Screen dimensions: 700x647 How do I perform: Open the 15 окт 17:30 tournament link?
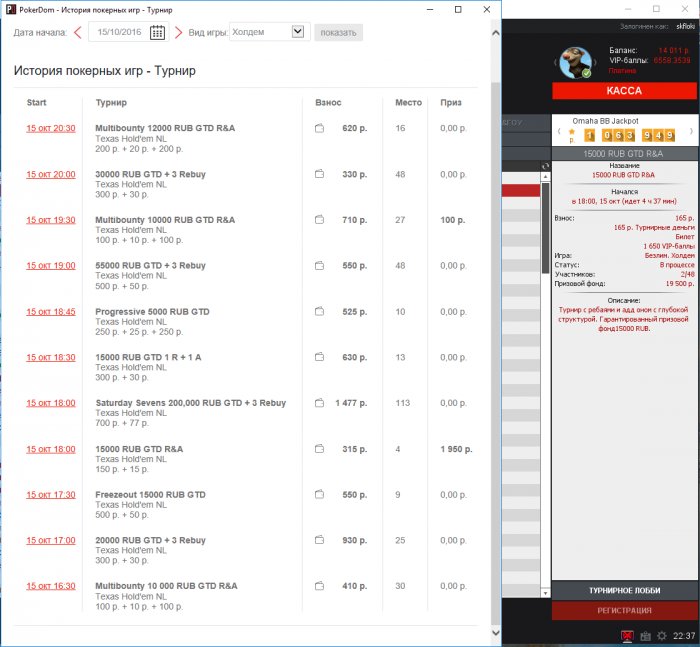click(50, 495)
